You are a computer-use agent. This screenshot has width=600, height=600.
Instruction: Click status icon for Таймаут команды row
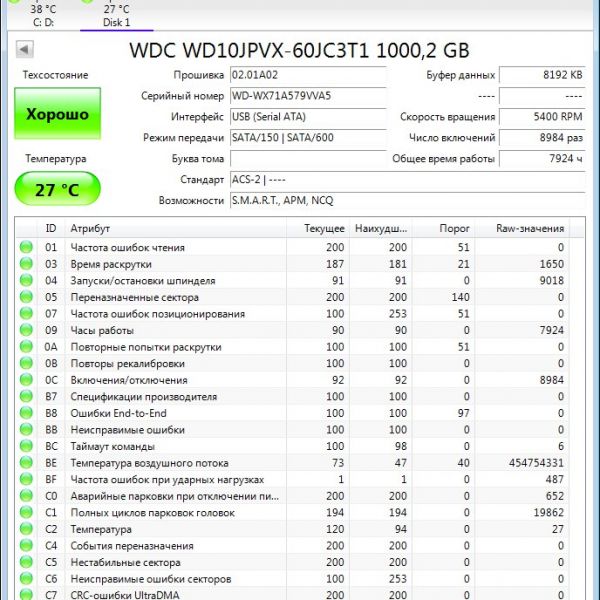[x=26, y=446]
